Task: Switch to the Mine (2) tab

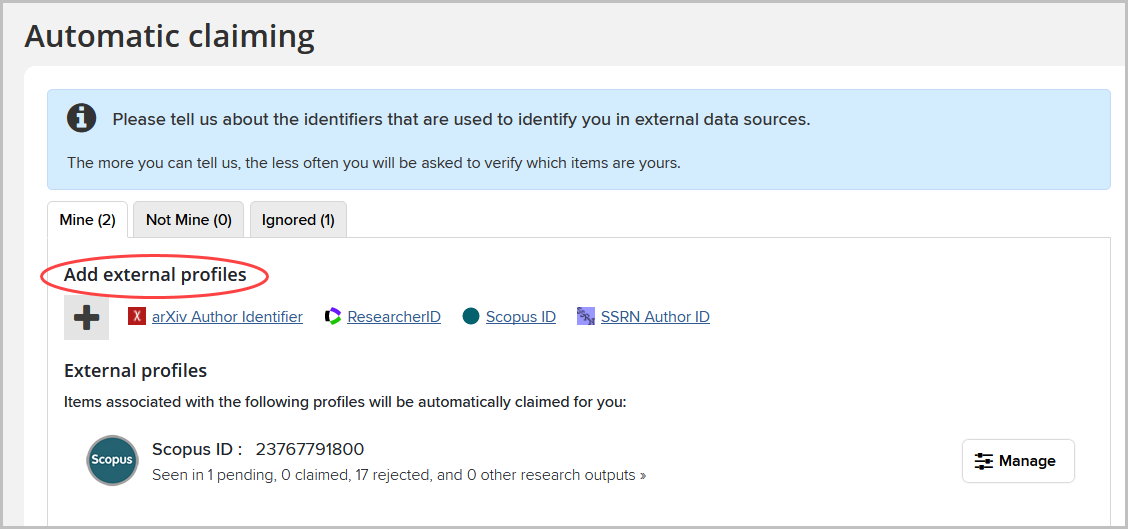Action: pyautogui.click(x=87, y=220)
